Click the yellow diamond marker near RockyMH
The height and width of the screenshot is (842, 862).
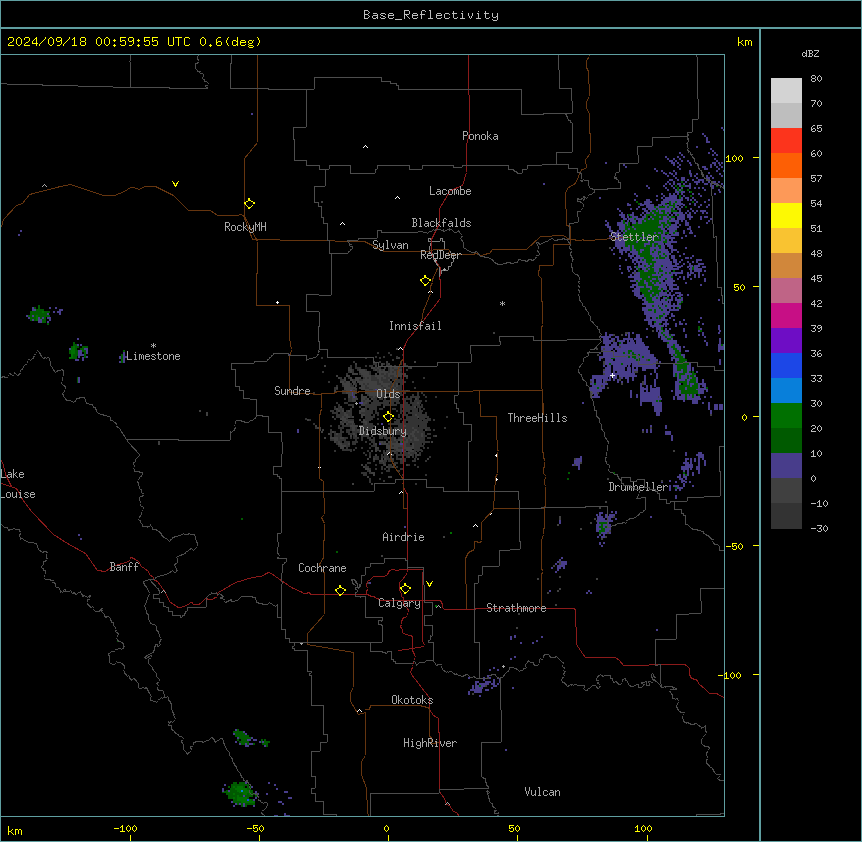(x=250, y=204)
